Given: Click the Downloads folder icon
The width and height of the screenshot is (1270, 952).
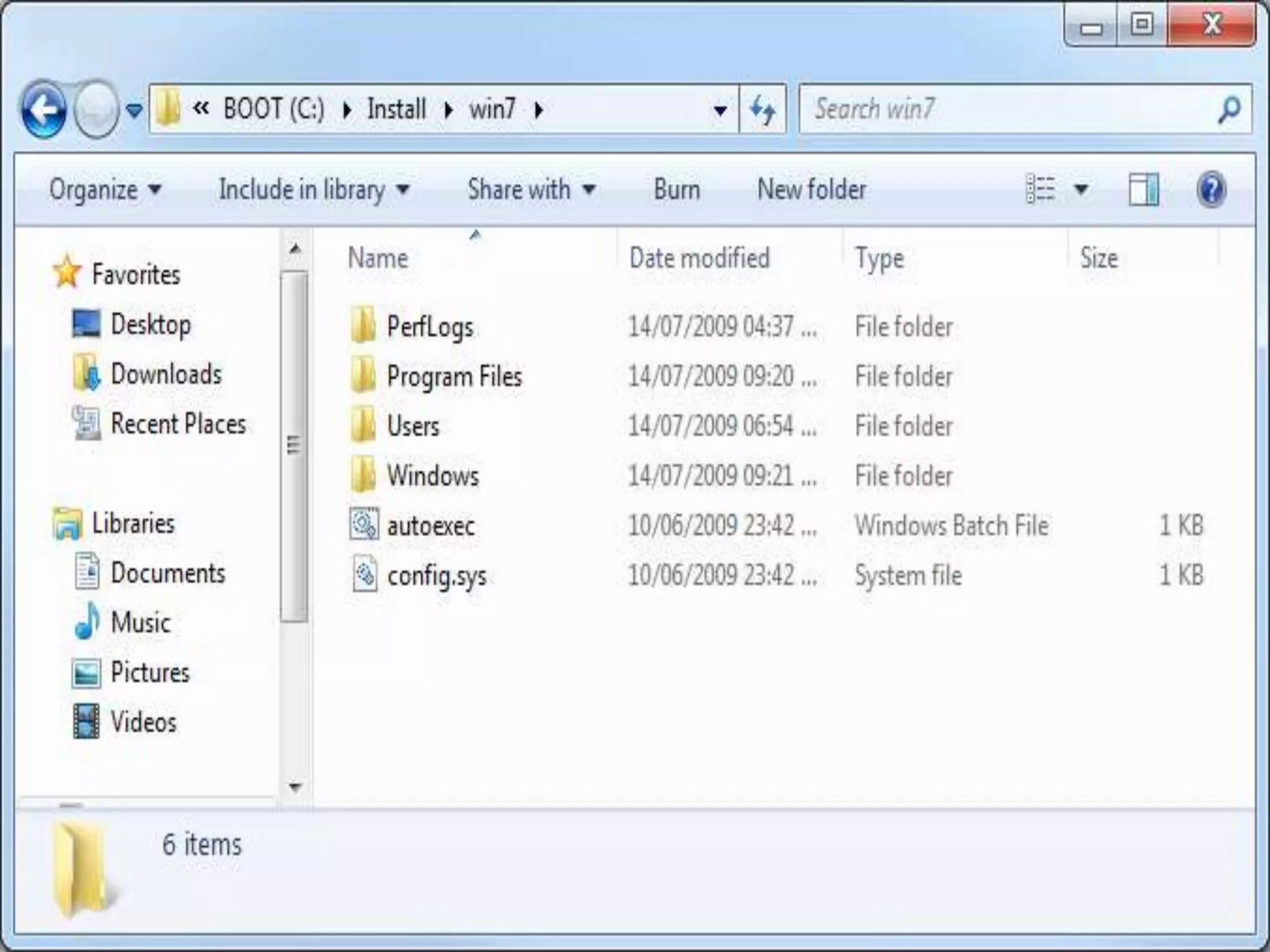Looking at the screenshot, I should click(x=86, y=372).
